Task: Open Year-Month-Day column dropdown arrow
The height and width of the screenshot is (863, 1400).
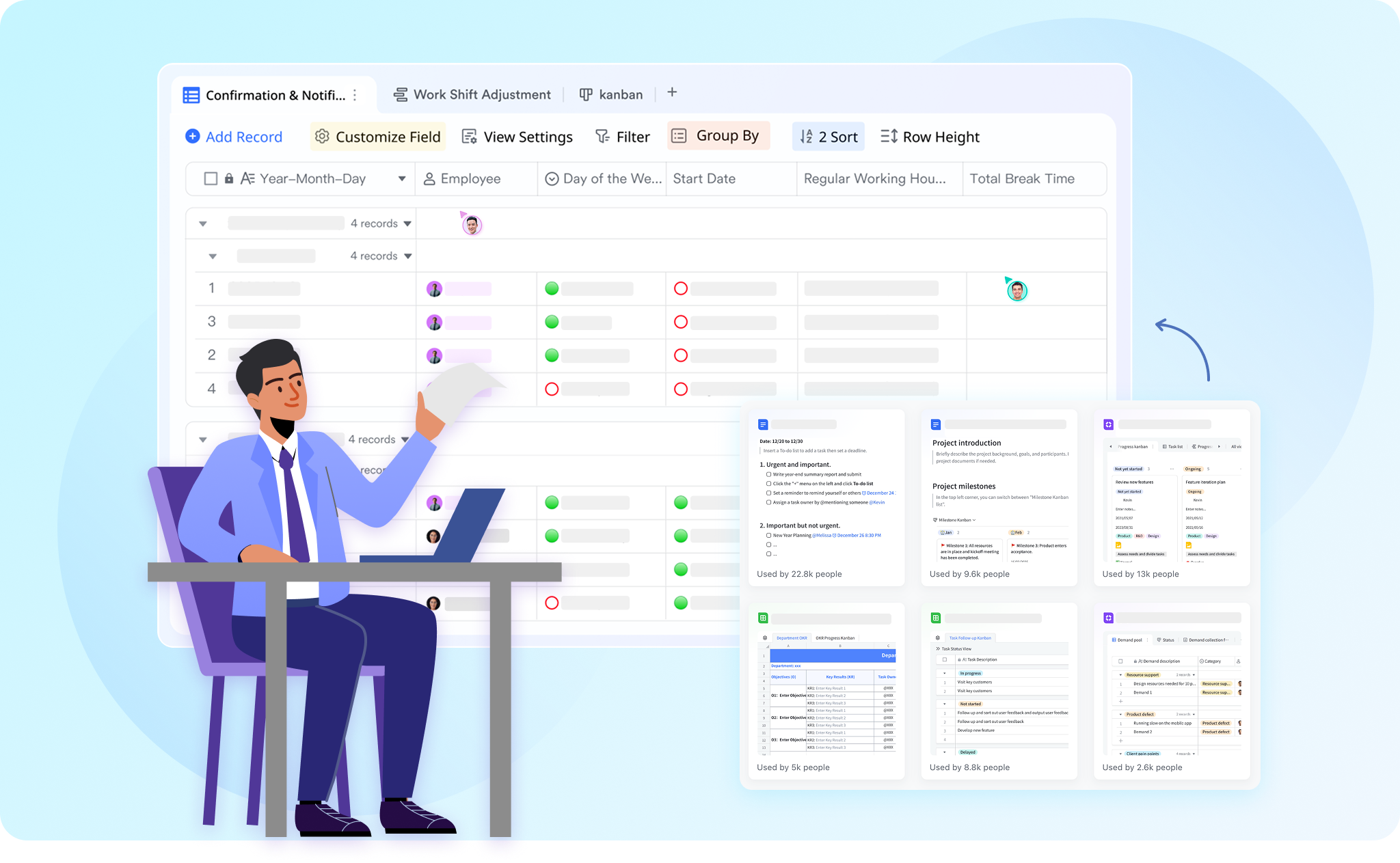Action: pyautogui.click(x=402, y=178)
